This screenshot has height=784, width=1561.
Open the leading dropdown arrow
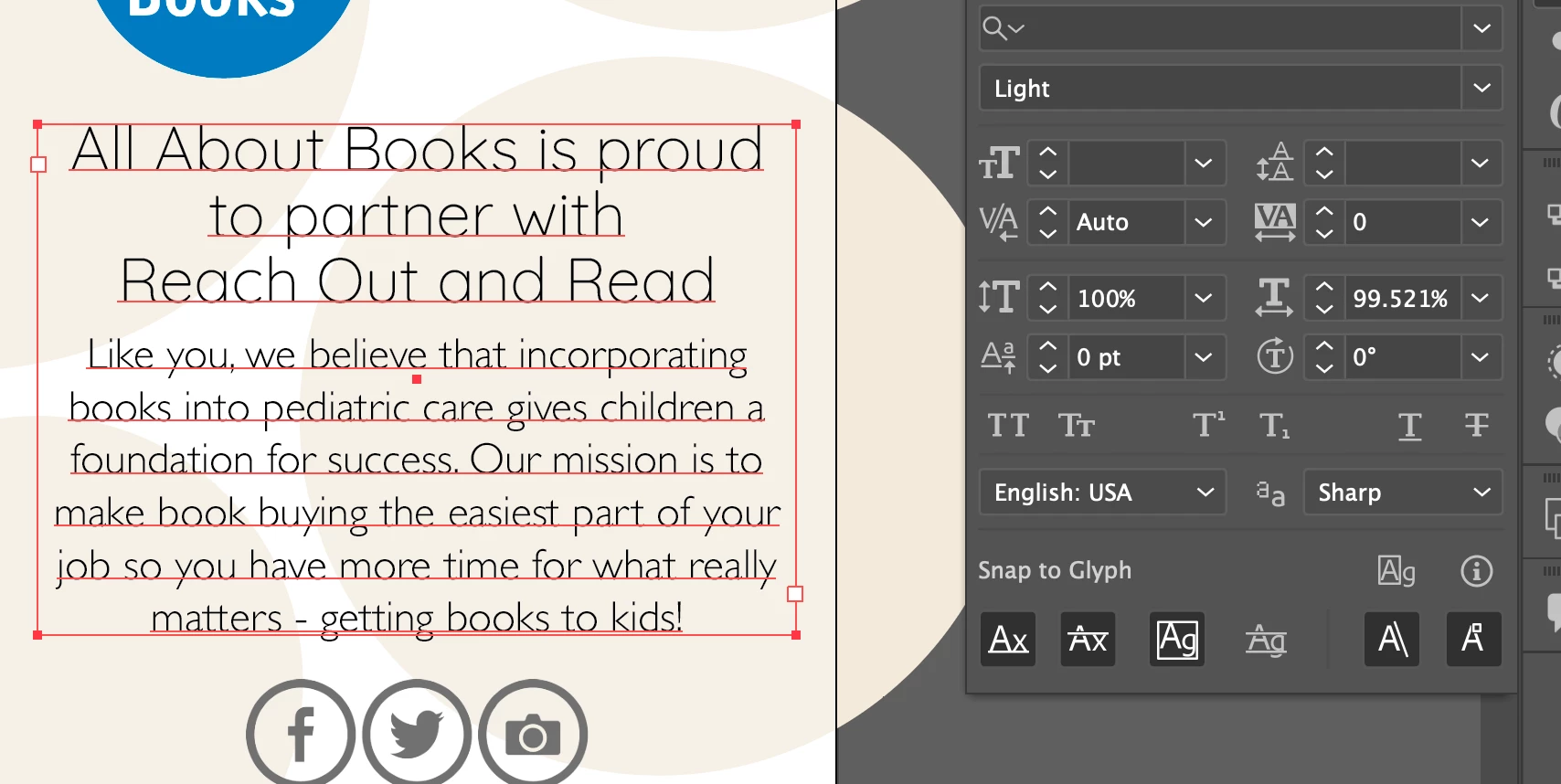pyautogui.click(x=1480, y=164)
